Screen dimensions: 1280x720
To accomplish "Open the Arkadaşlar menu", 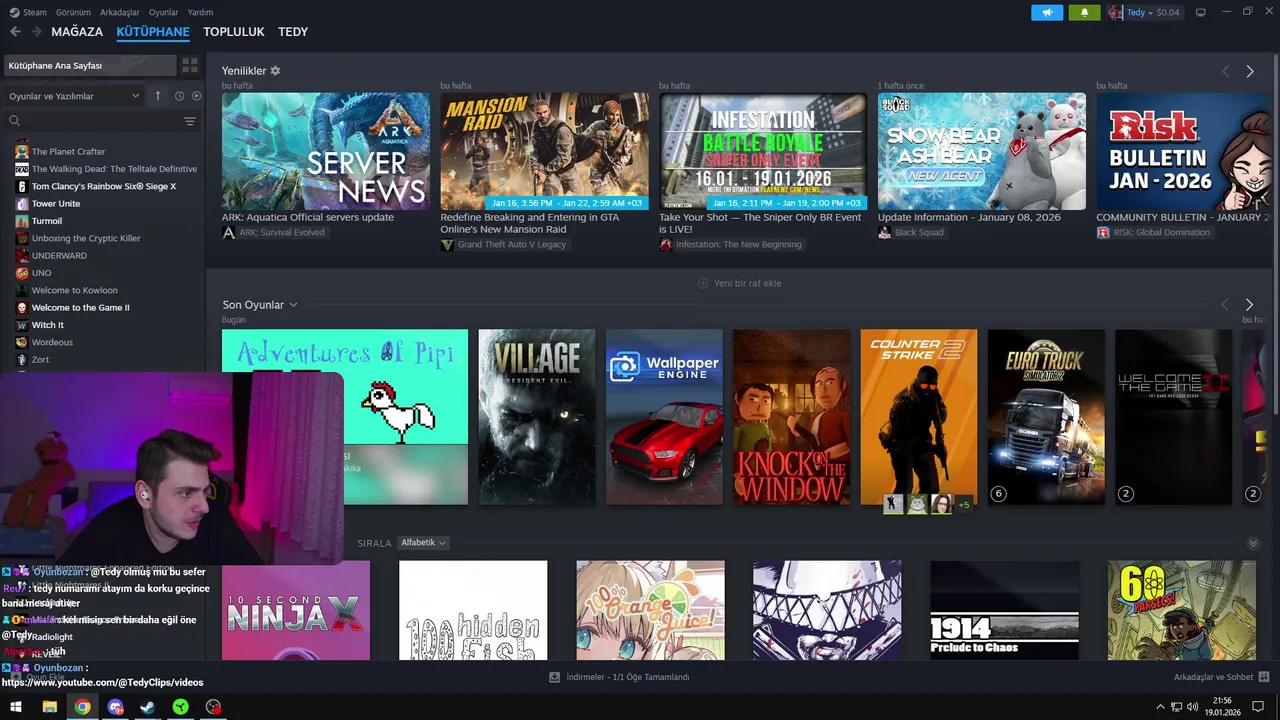I will point(120,12).
